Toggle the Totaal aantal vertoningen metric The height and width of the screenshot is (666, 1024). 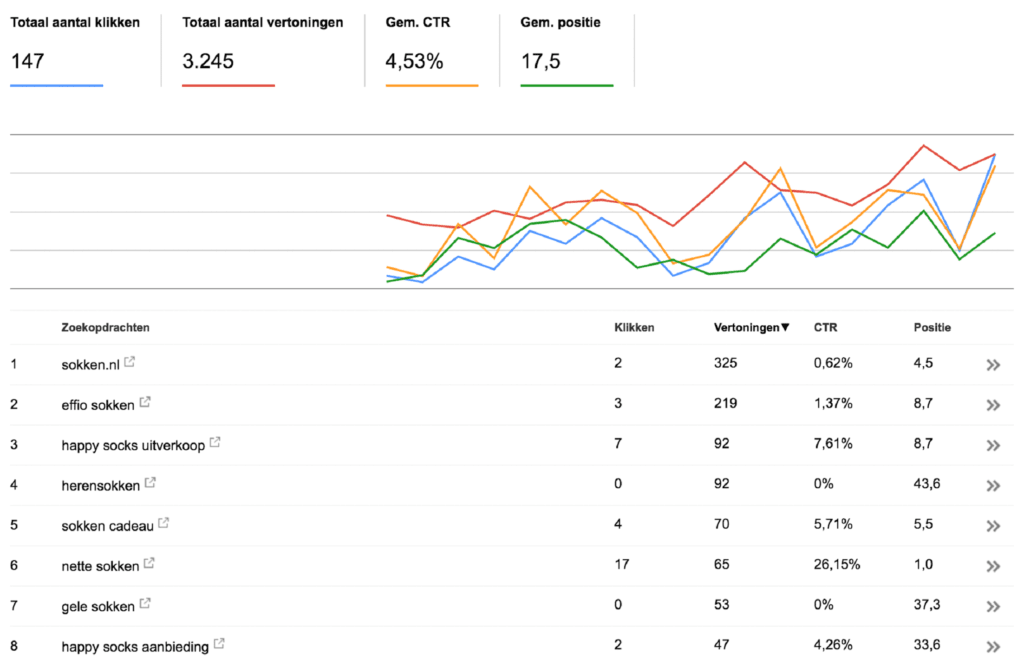[262, 49]
